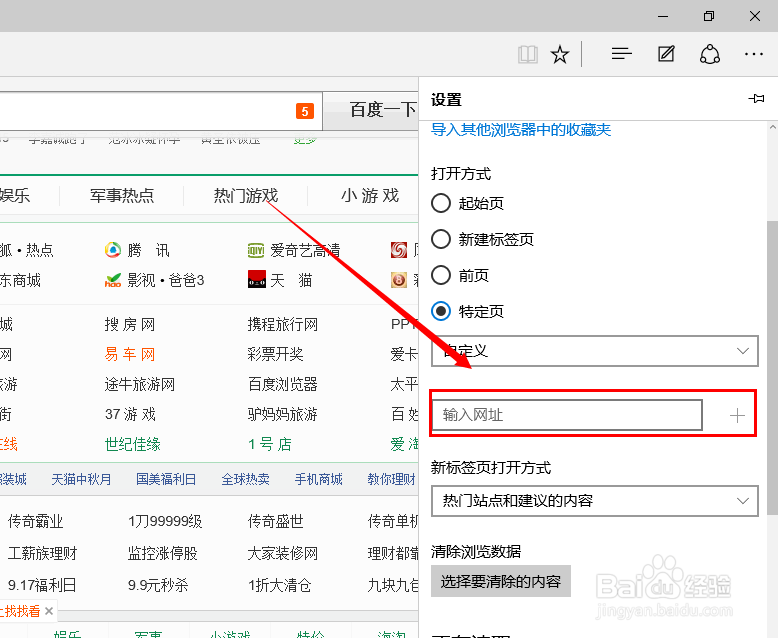Screen dimensions: 778x638
Task: Make a Web Note pen icon
Action: click(666, 54)
